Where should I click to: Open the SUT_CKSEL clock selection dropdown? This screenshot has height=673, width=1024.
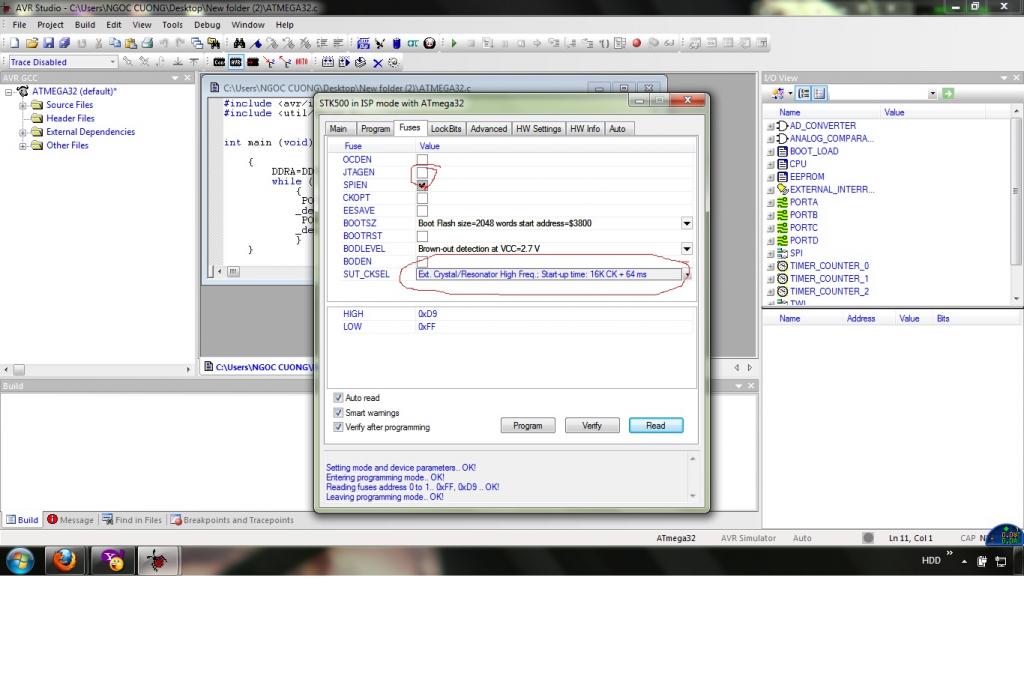click(x=686, y=275)
